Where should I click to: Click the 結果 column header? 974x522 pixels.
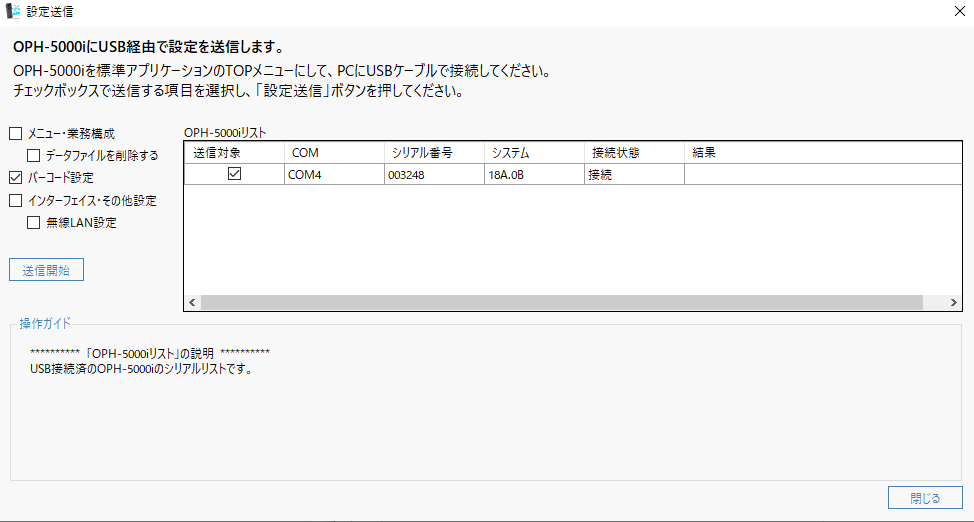(823, 153)
